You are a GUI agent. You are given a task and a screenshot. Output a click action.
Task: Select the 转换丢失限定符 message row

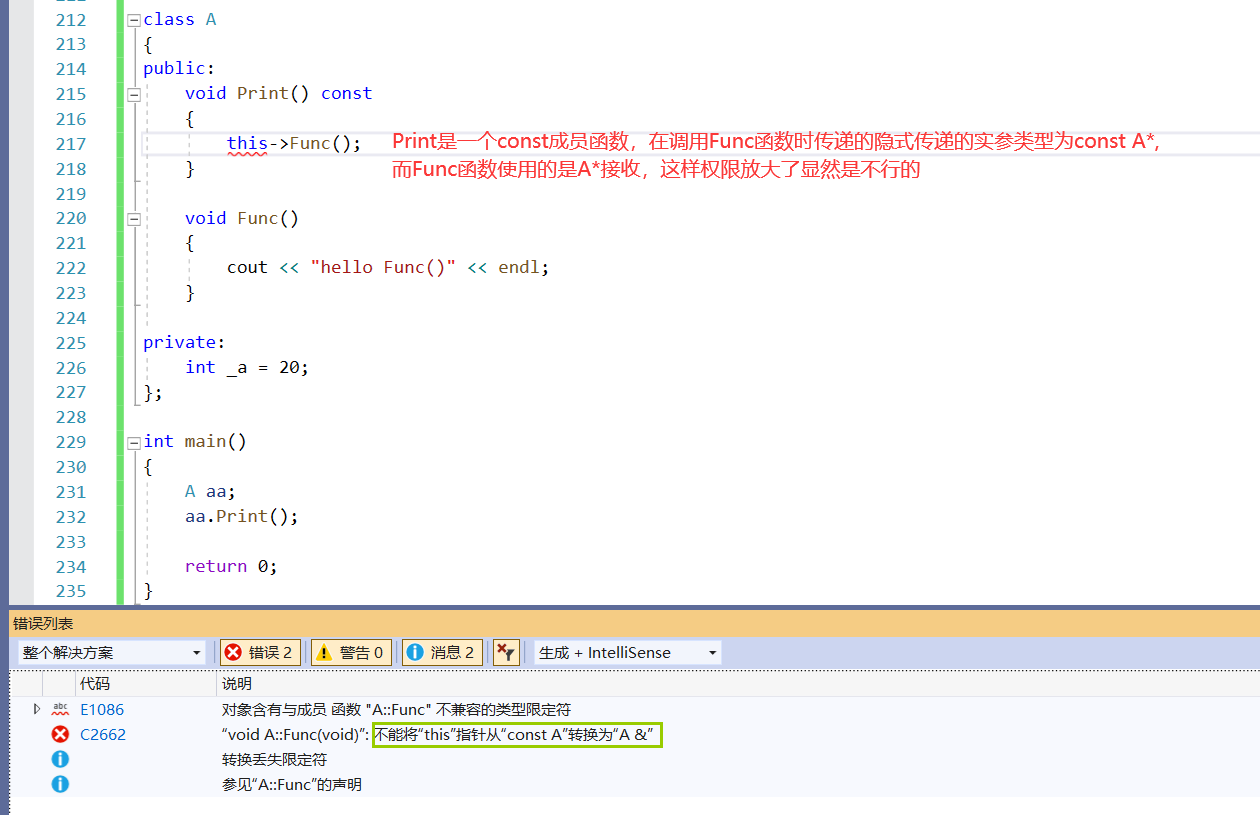click(x=274, y=760)
